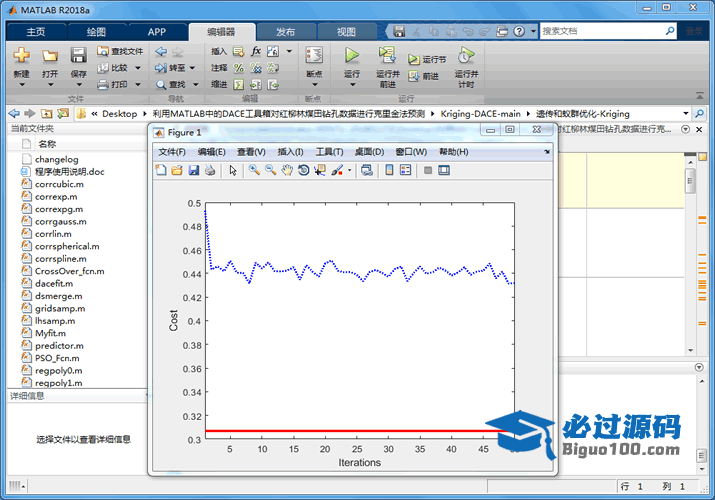Click the Print Figure icon in Figure 1 toolbar
This screenshot has width=715, height=500.
click(x=210, y=170)
